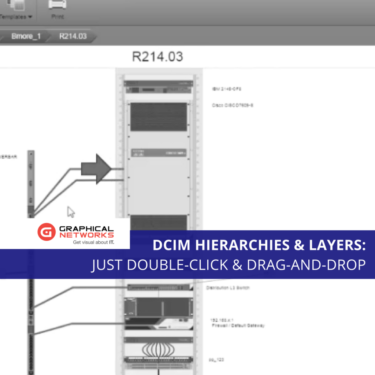Click the Print printer icon

[57, 5]
